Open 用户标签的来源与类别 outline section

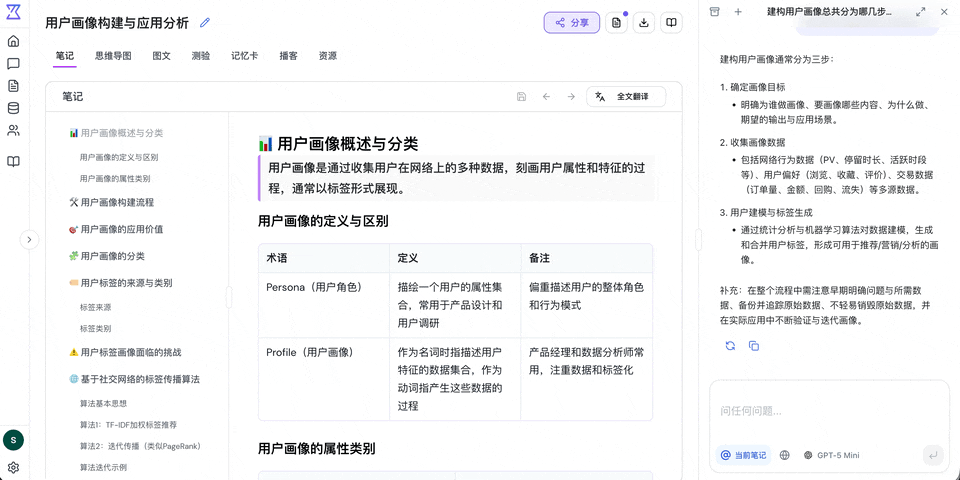coord(126,283)
